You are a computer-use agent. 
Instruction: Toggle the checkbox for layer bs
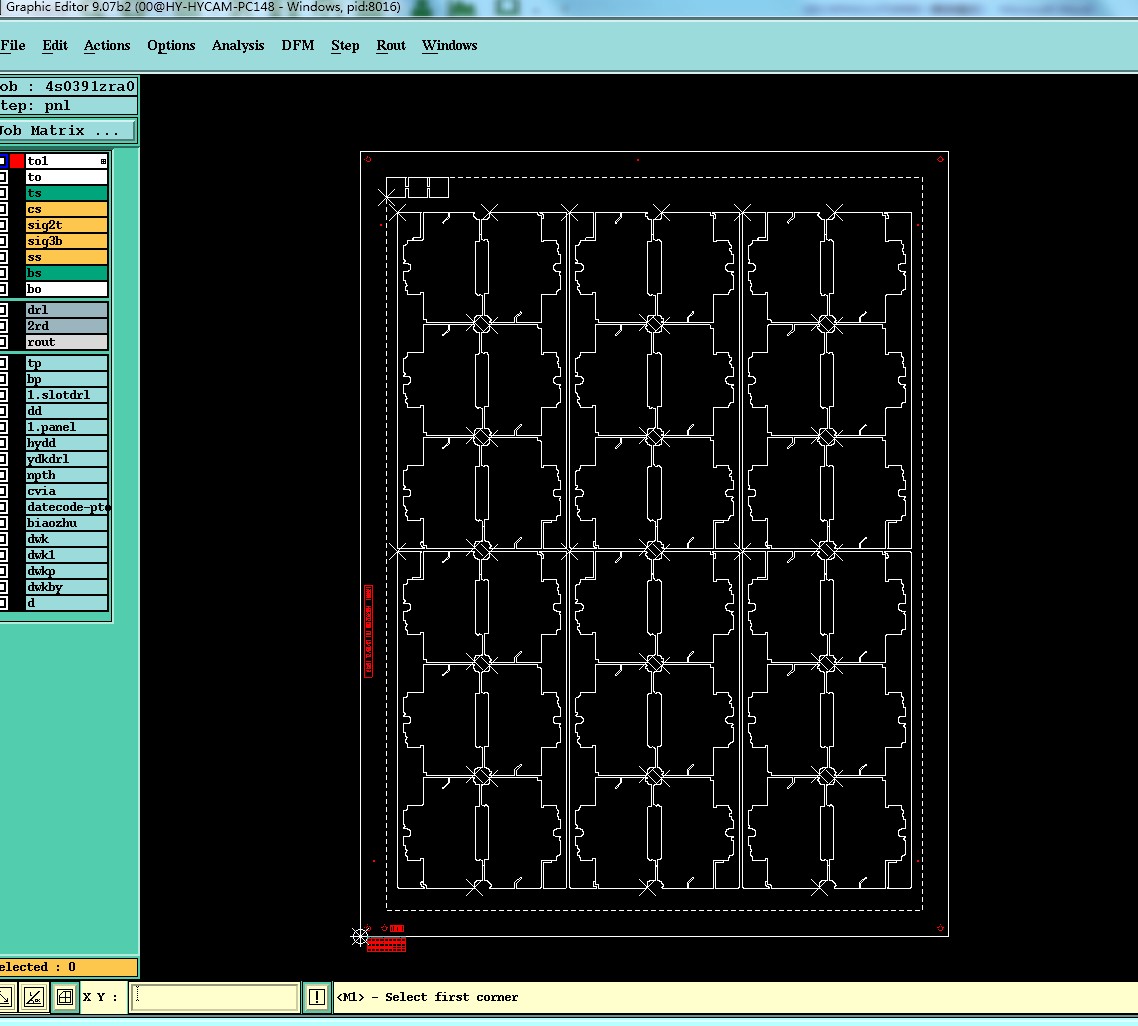[x=3, y=273]
